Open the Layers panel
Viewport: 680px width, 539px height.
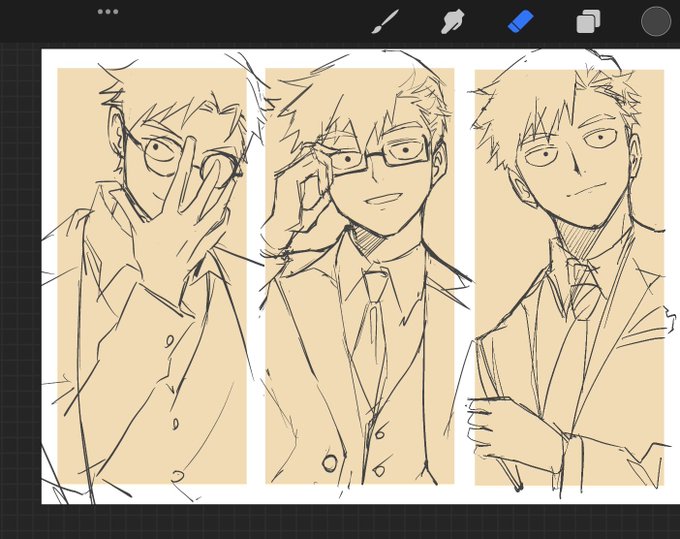pos(588,22)
